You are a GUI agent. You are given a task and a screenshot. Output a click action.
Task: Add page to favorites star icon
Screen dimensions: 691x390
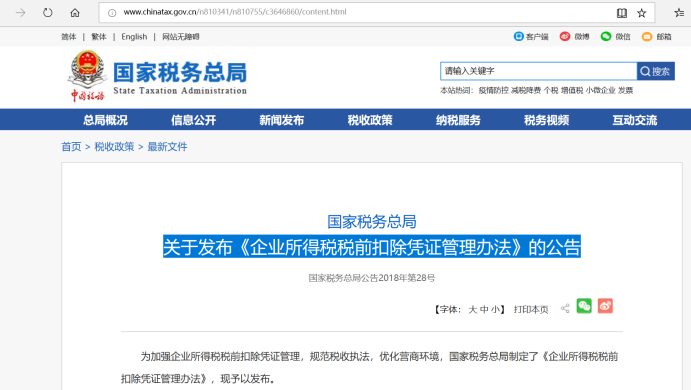642,13
